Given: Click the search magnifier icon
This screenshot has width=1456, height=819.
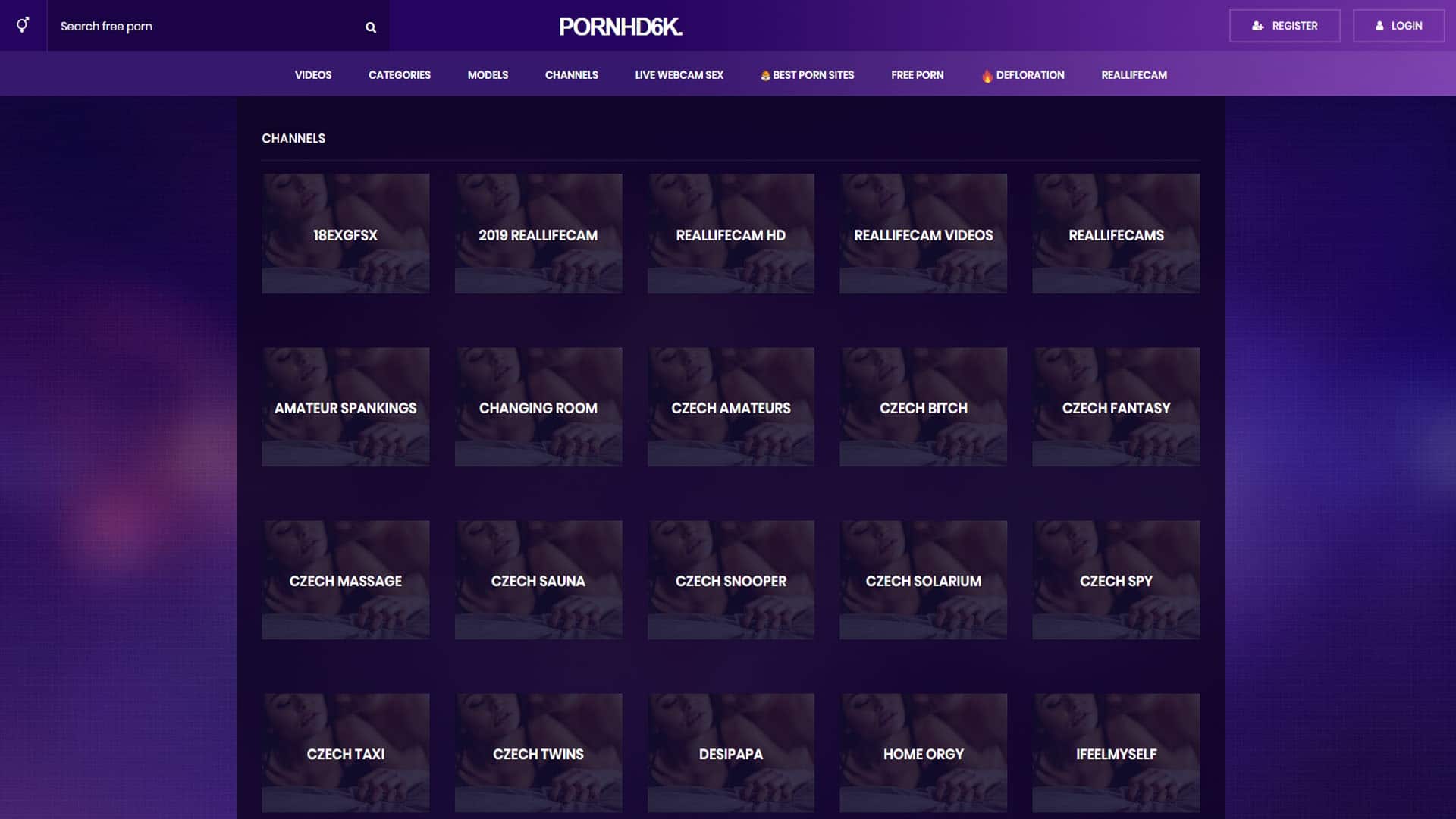Looking at the screenshot, I should pos(371,27).
